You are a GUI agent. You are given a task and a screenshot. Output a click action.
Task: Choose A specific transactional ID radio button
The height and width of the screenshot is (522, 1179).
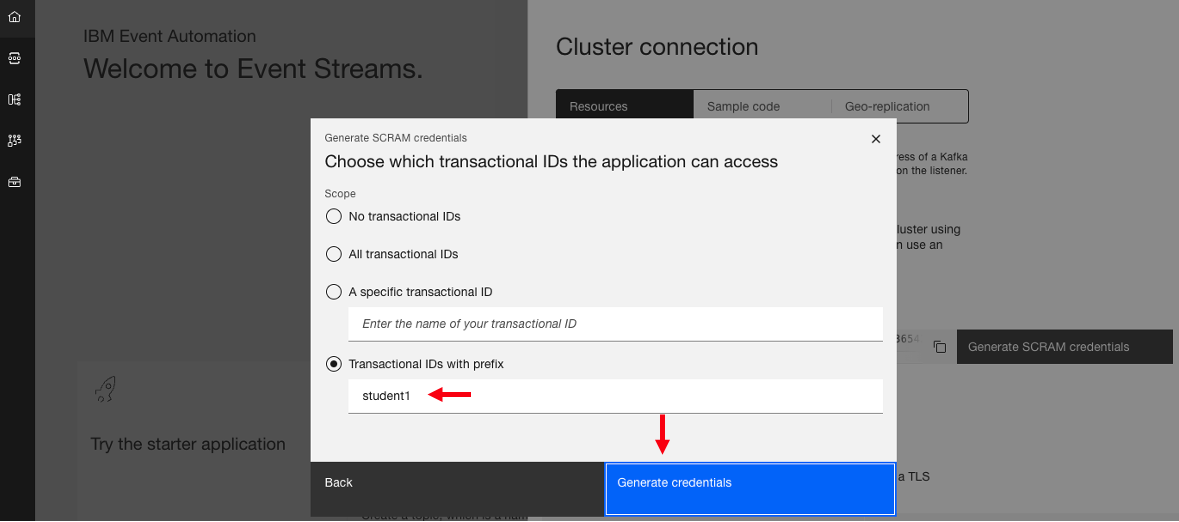pos(334,292)
